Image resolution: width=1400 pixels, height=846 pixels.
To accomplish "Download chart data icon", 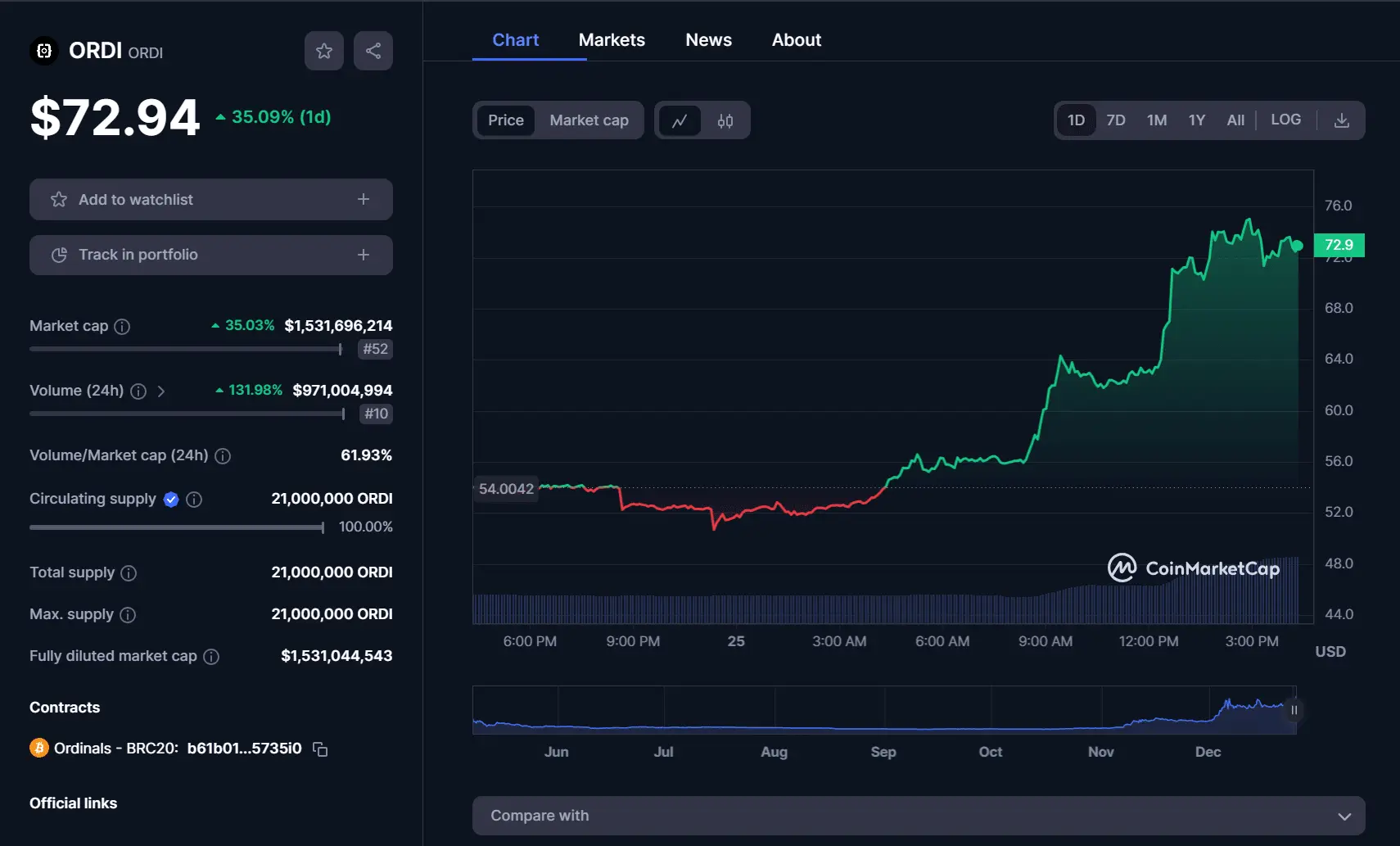I will pyautogui.click(x=1342, y=120).
